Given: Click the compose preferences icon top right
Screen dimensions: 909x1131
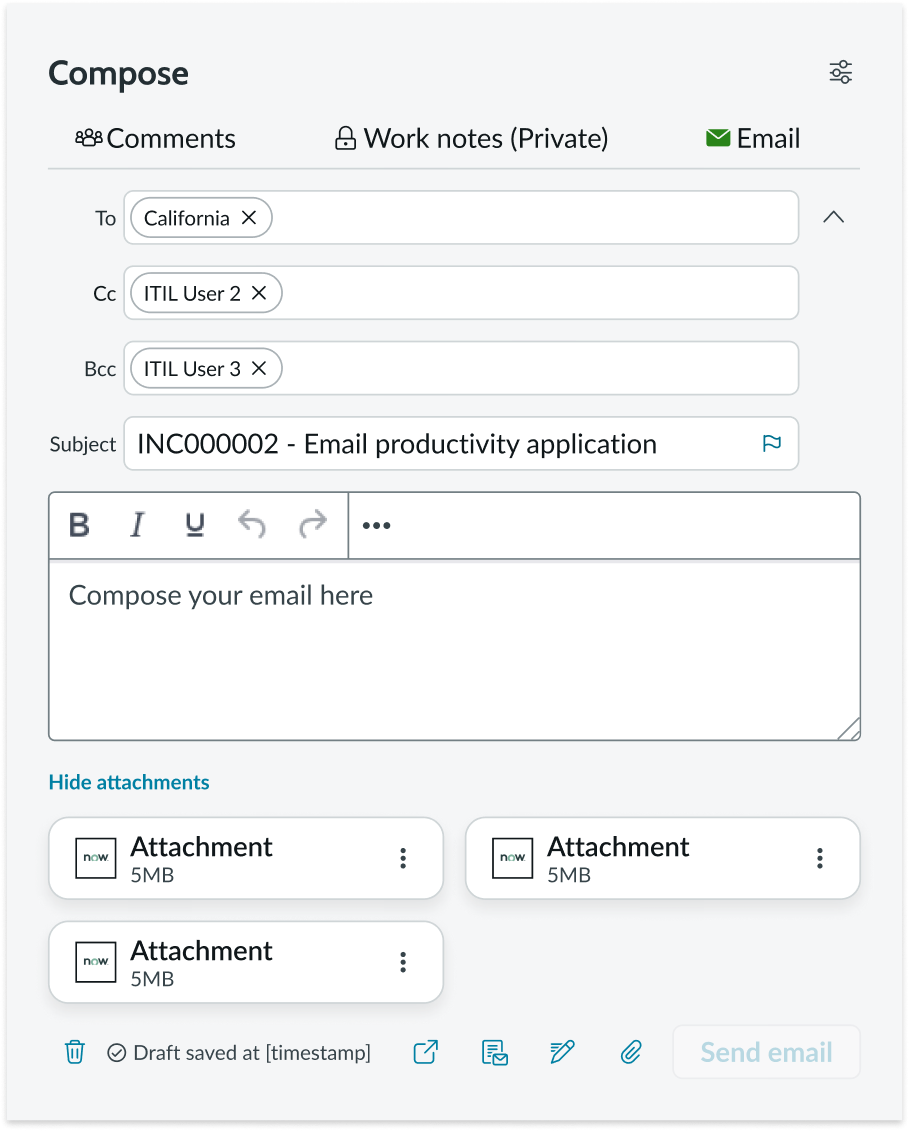Looking at the screenshot, I should click(840, 71).
